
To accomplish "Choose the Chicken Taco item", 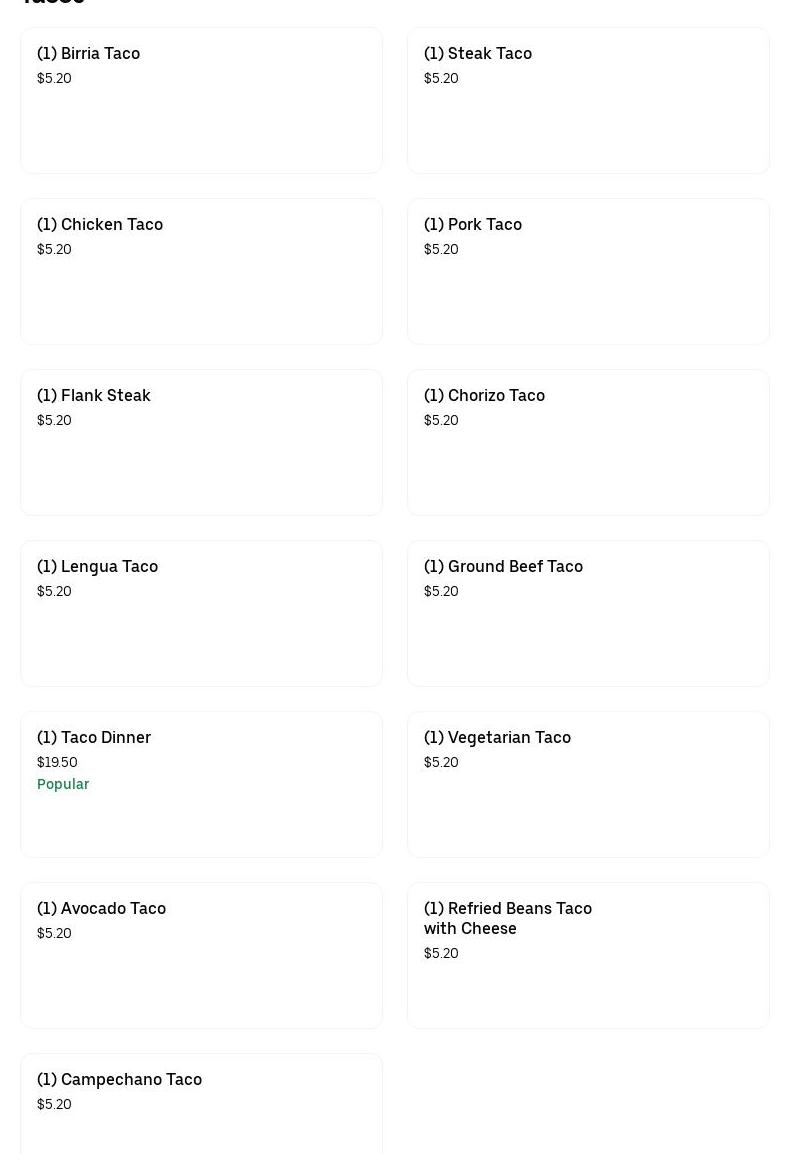I will click(x=201, y=271).
